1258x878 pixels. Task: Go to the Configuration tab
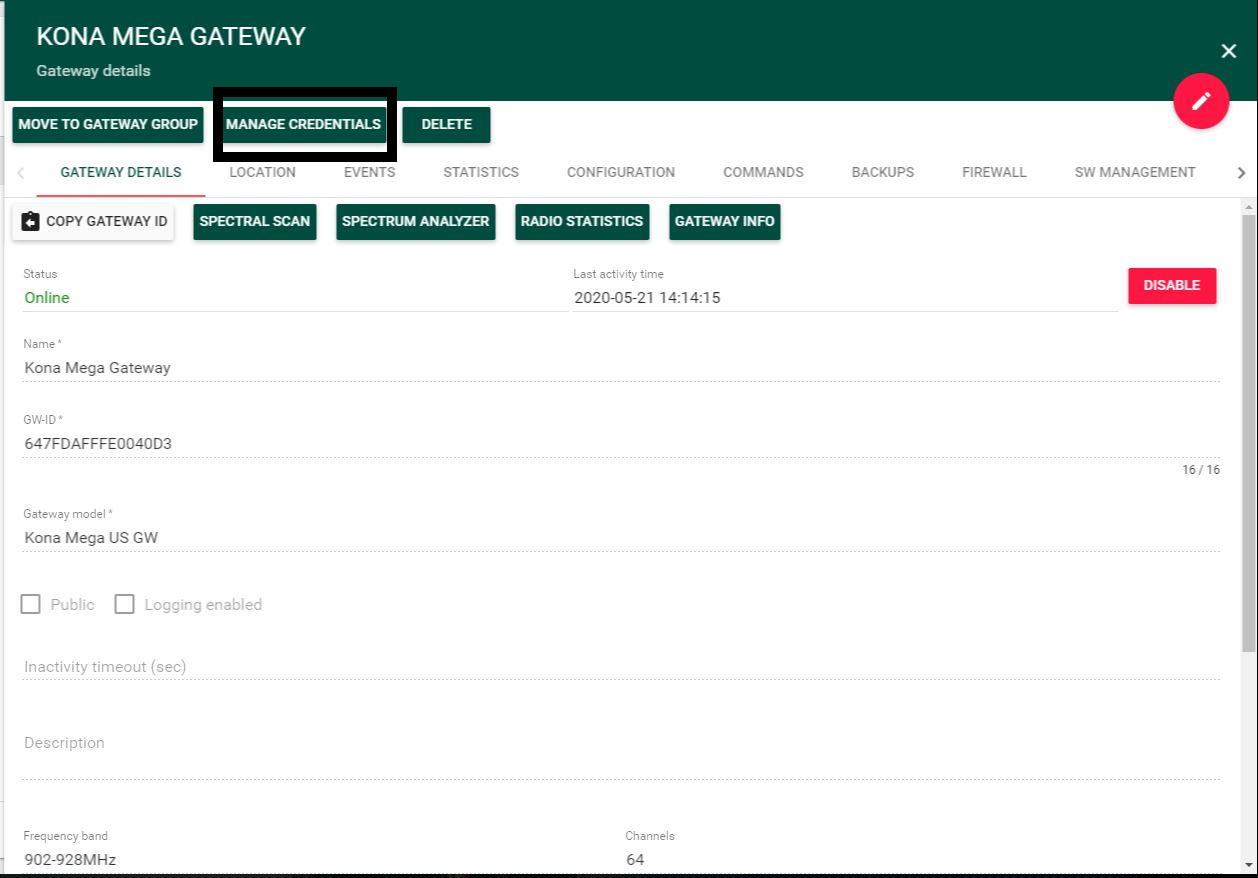(x=620, y=172)
